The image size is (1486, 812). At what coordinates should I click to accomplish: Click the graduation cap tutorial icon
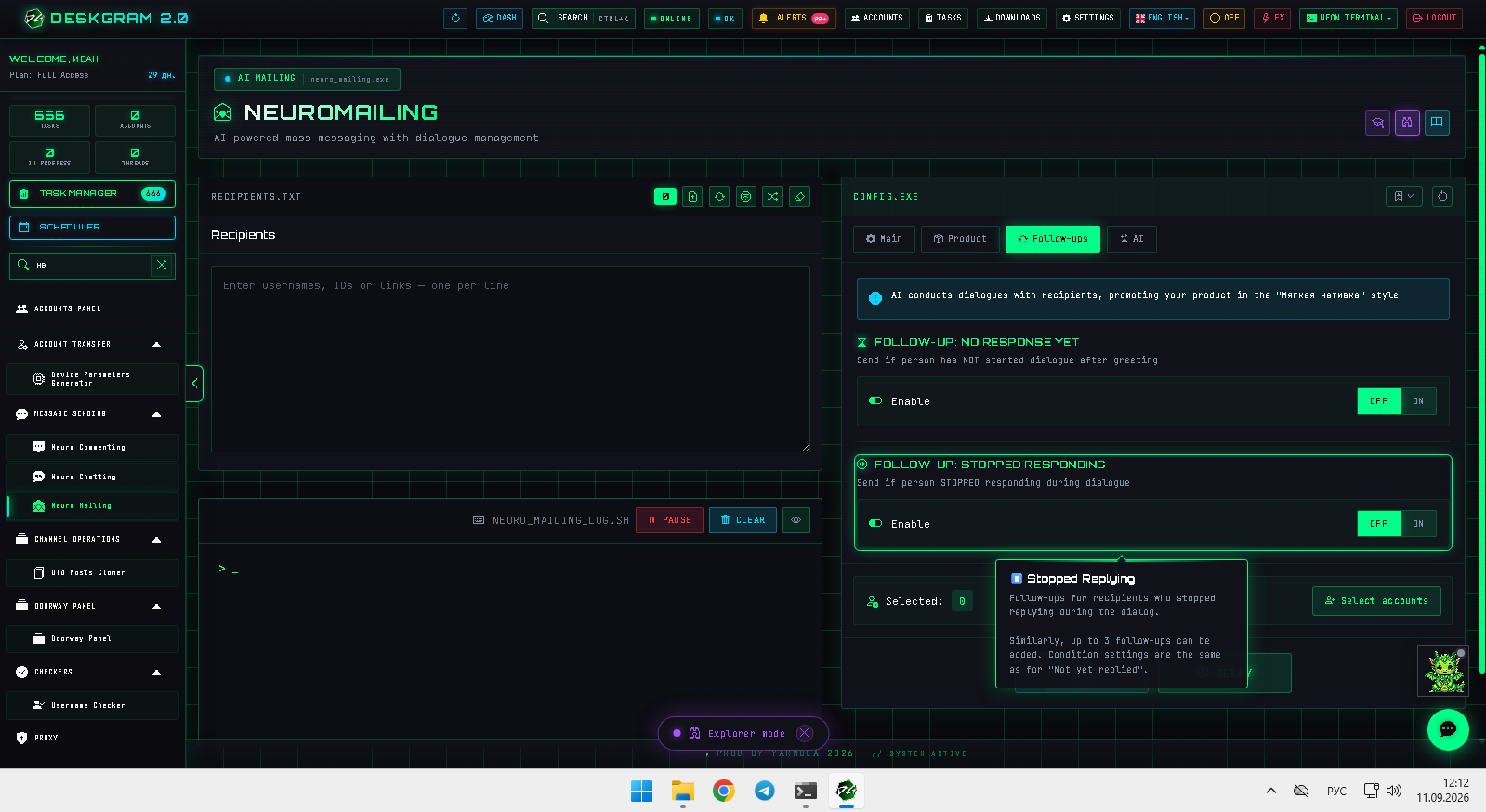point(1378,123)
